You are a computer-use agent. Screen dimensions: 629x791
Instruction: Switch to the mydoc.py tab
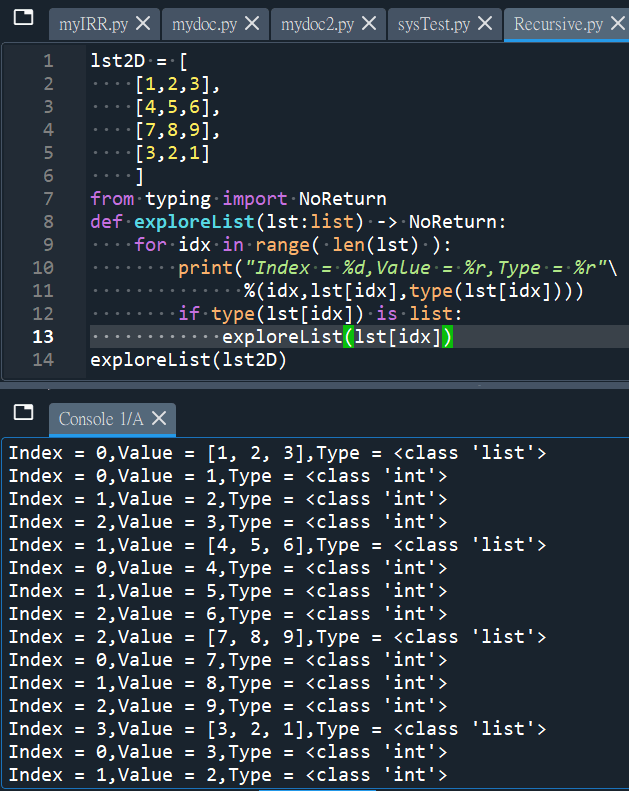coord(215,24)
